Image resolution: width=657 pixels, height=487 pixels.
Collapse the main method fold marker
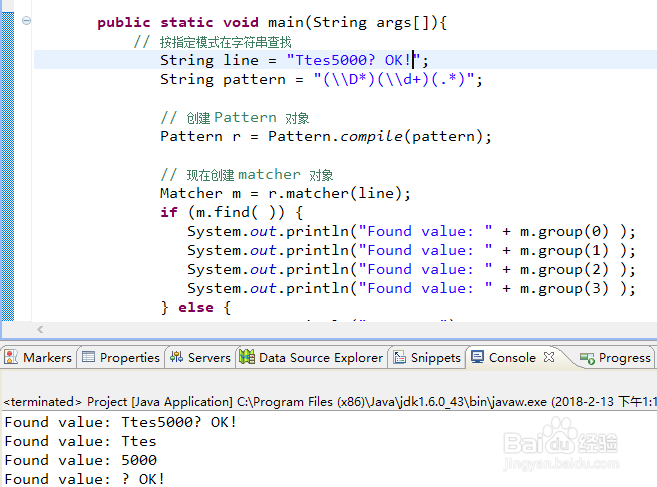point(26,20)
